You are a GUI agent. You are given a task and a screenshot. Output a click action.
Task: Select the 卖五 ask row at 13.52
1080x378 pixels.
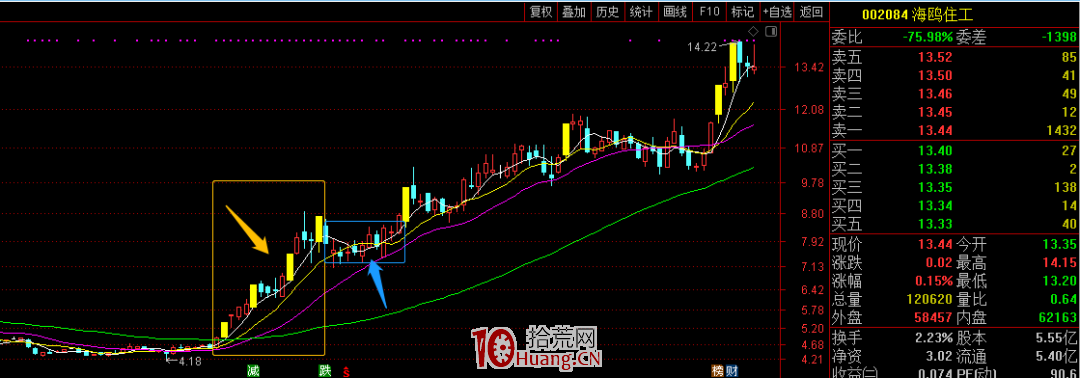[955, 58]
